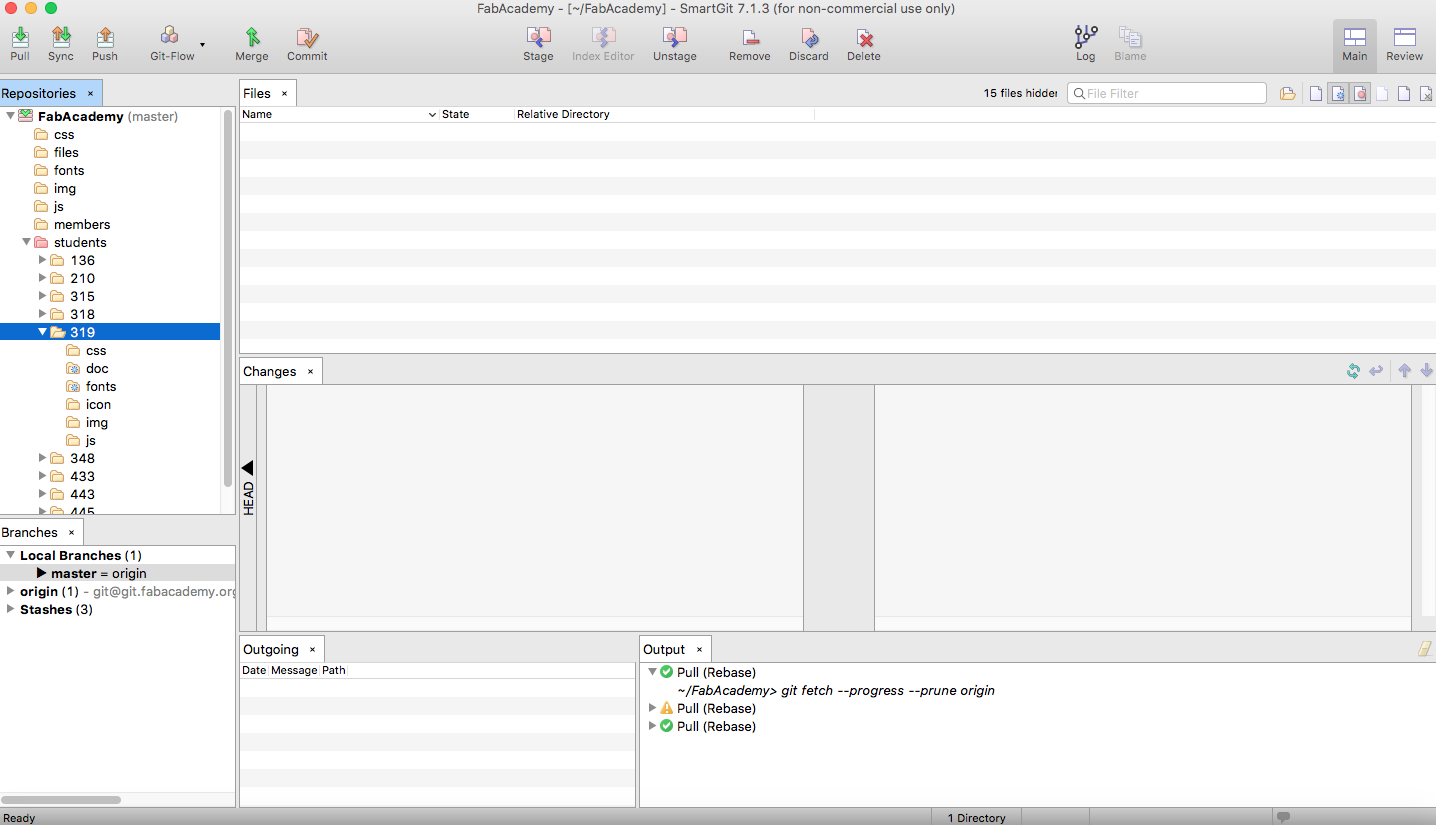Image resolution: width=1436 pixels, height=825 pixels.
Task: Click the HEAD arrow marker in Changes
Action: tap(248, 467)
